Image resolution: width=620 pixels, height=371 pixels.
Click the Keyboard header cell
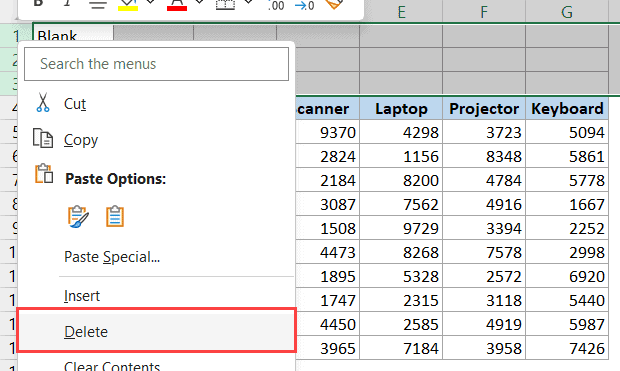tap(567, 108)
